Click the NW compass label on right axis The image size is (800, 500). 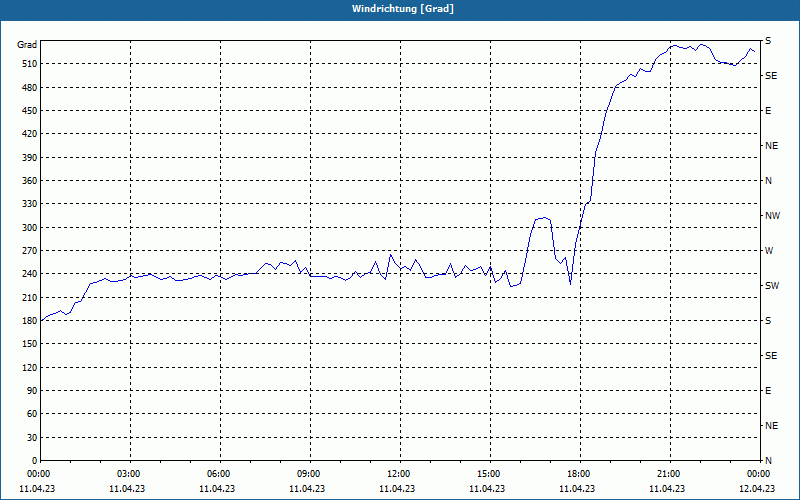click(x=772, y=216)
